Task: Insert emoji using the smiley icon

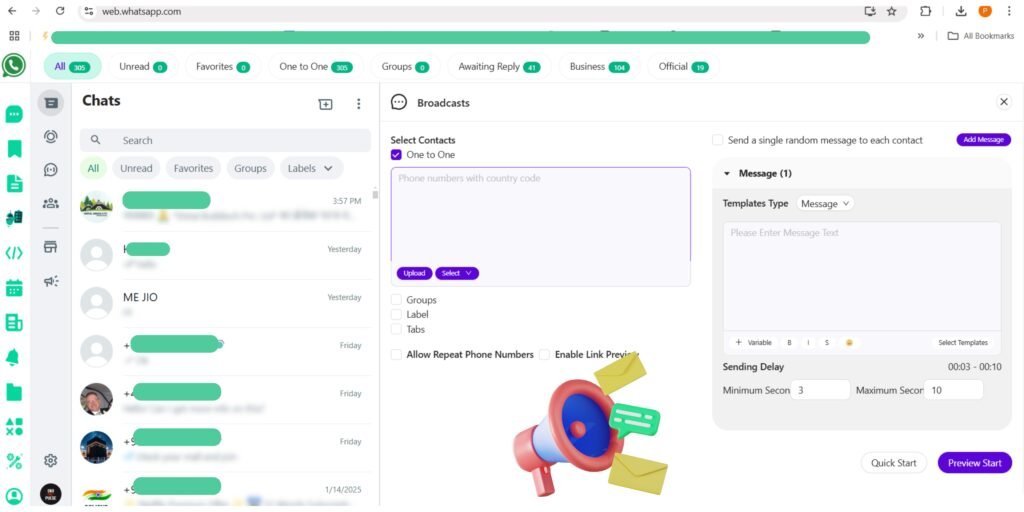Action: [x=849, y=342]
